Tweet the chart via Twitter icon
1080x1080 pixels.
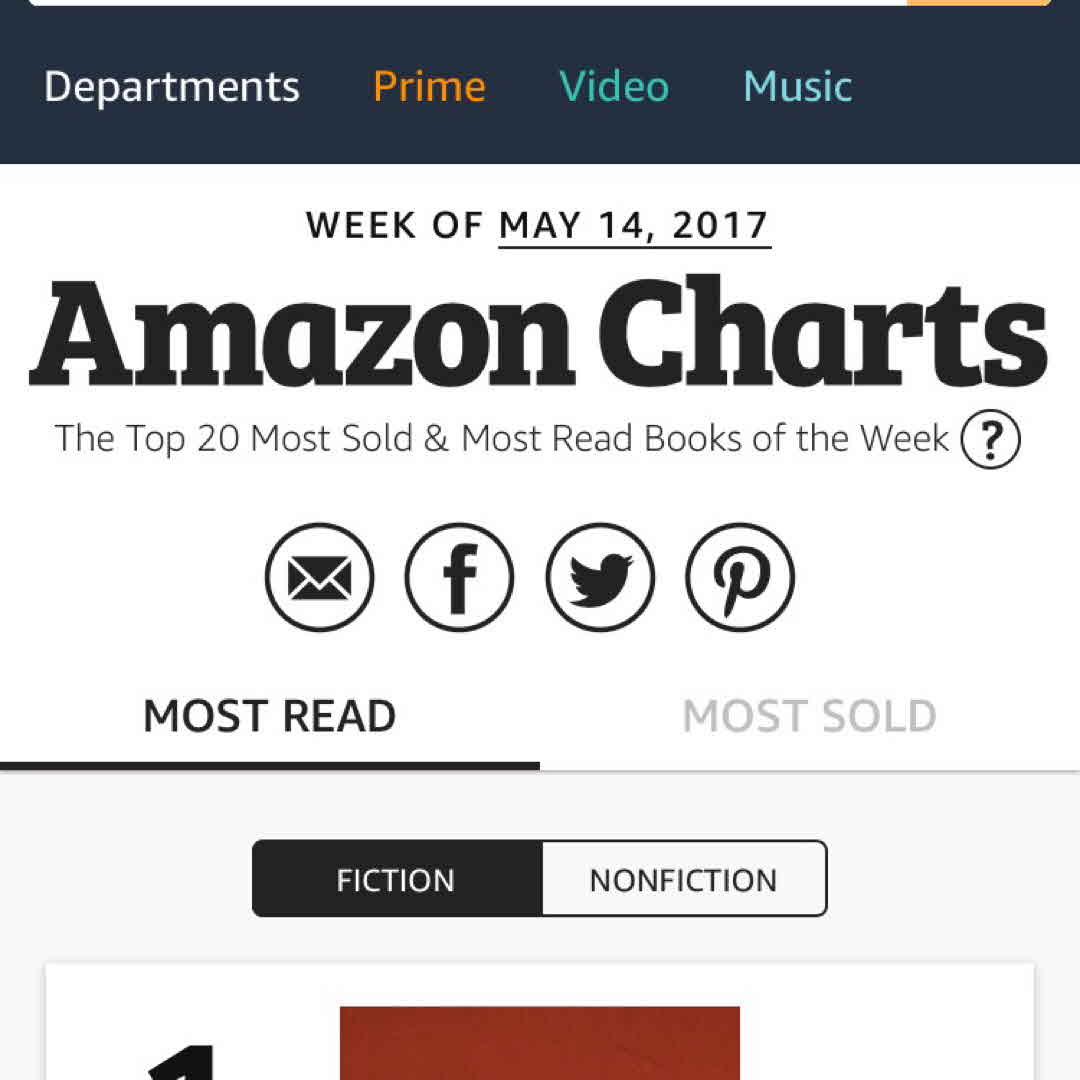[600, 578]
